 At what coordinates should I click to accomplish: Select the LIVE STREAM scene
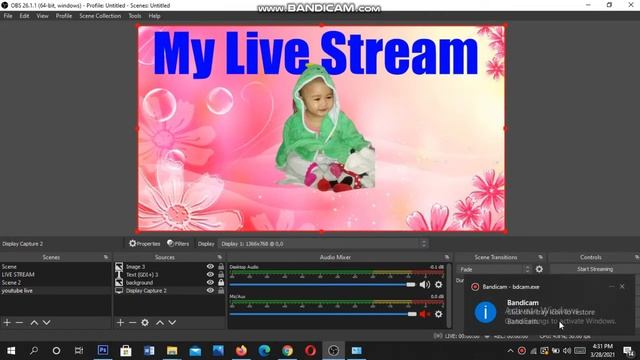(x=56, y=274)
